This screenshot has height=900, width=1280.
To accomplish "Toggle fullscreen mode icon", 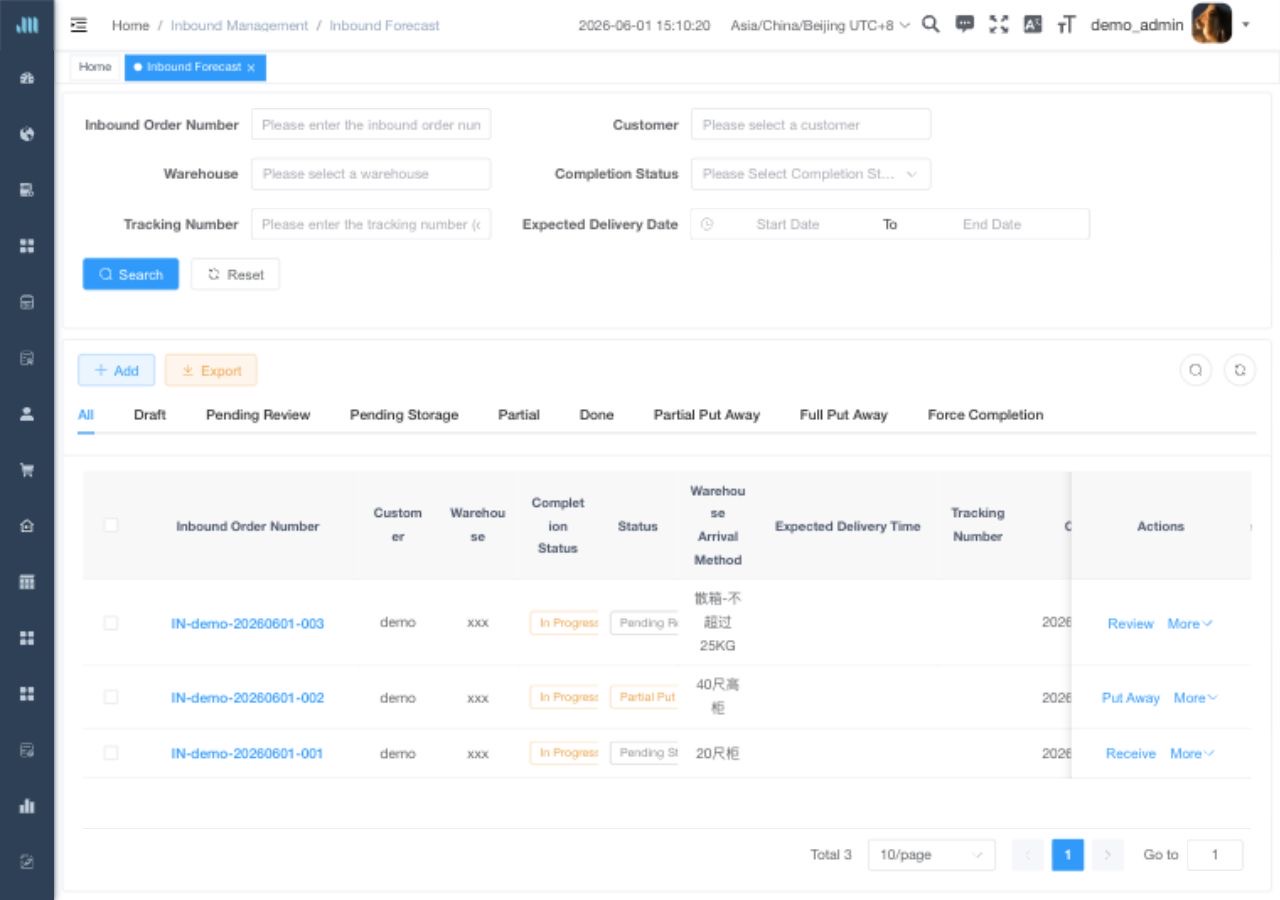I will click(999, 25).
